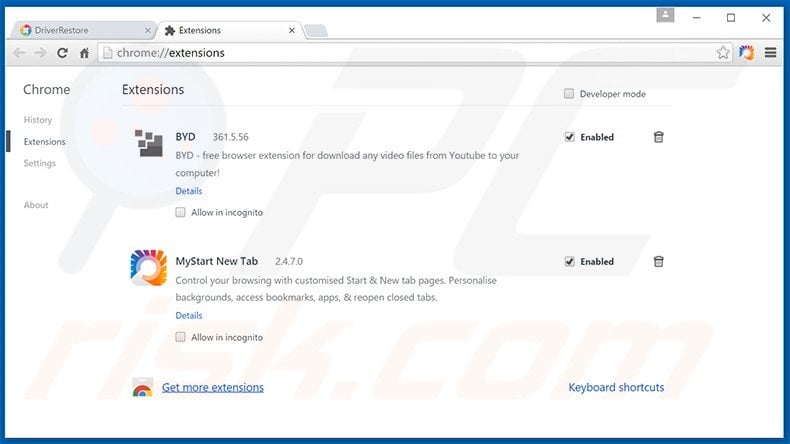Click the Extensions page heading
The width and height of the screenshot is (790, 444).
click(153, 90)
